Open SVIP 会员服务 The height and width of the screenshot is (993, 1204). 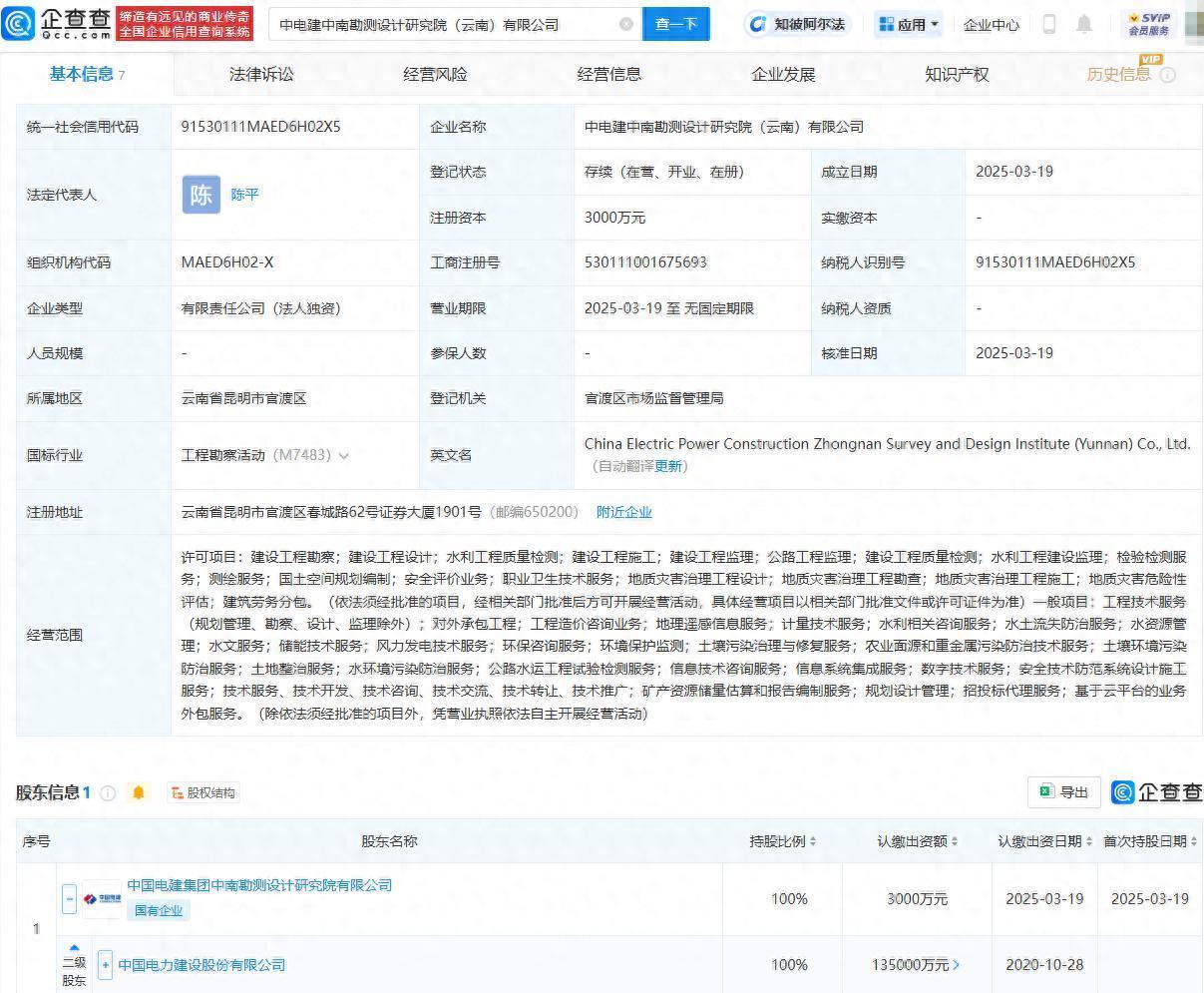(1151, 23)
